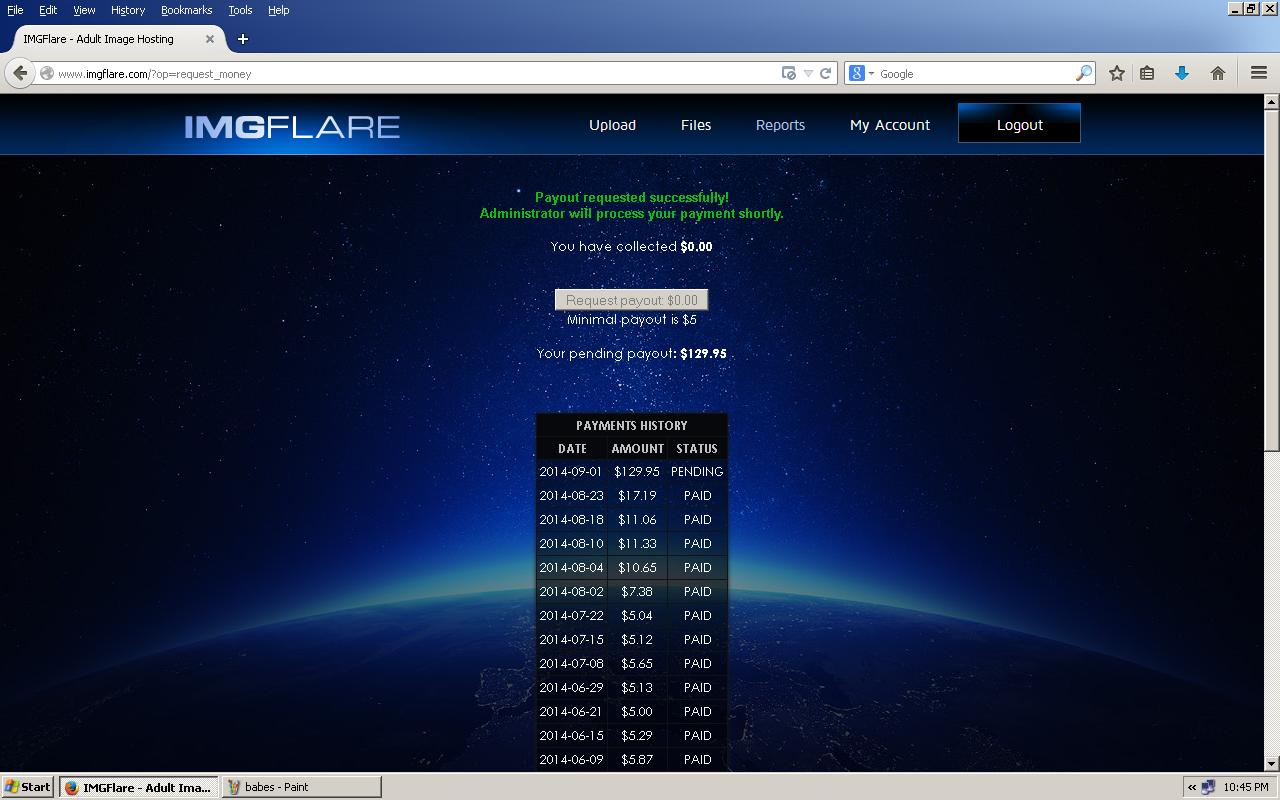
Task: Open a new tab with plus button
Action: [x=243, y=39]
